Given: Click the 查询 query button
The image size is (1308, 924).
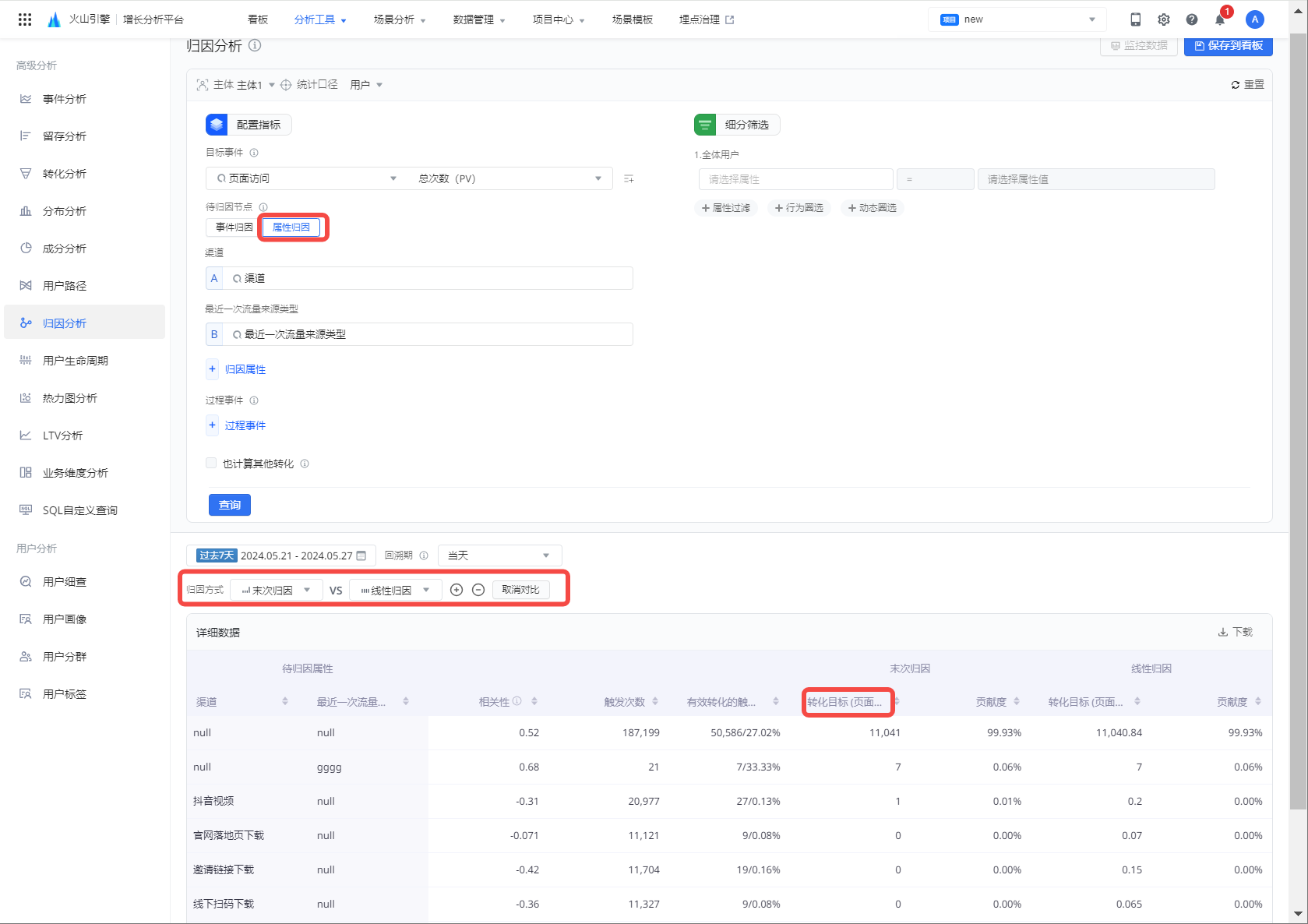Looking at the screenshot, I should pyautogui.click(x=230, y=505).
